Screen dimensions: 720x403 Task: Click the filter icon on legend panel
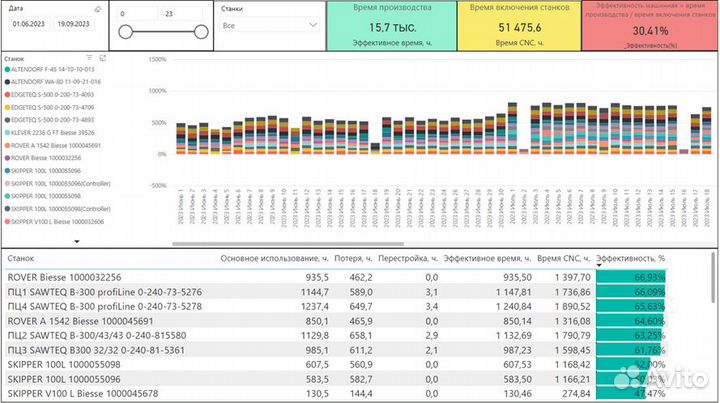click(x=89, y=59)
